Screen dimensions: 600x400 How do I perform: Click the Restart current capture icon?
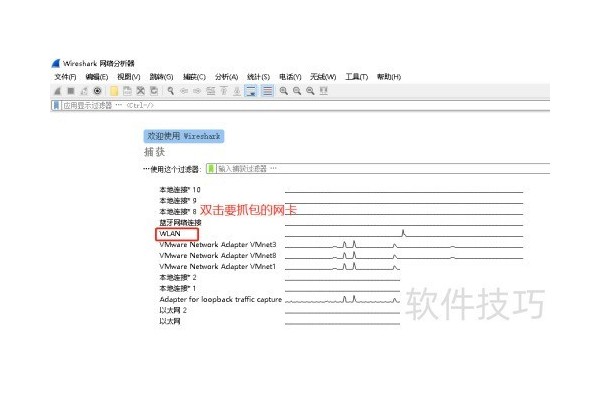(x=84, y=91)
